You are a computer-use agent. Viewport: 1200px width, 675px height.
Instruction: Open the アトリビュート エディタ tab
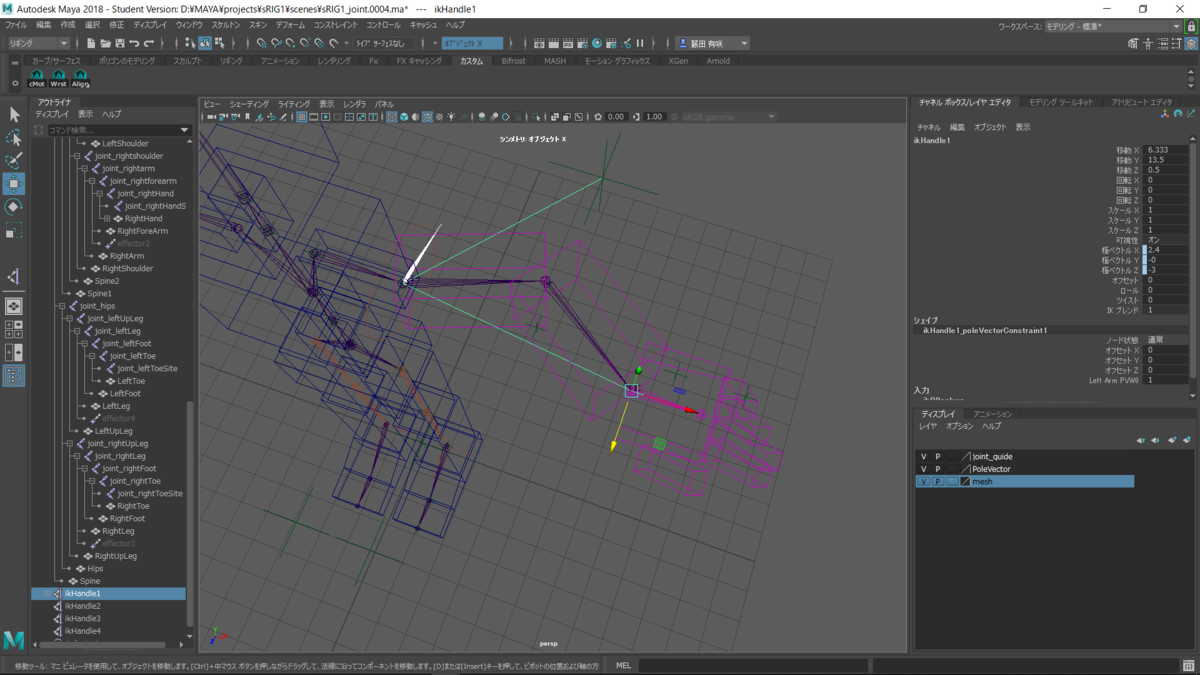tap(1141, 102)
